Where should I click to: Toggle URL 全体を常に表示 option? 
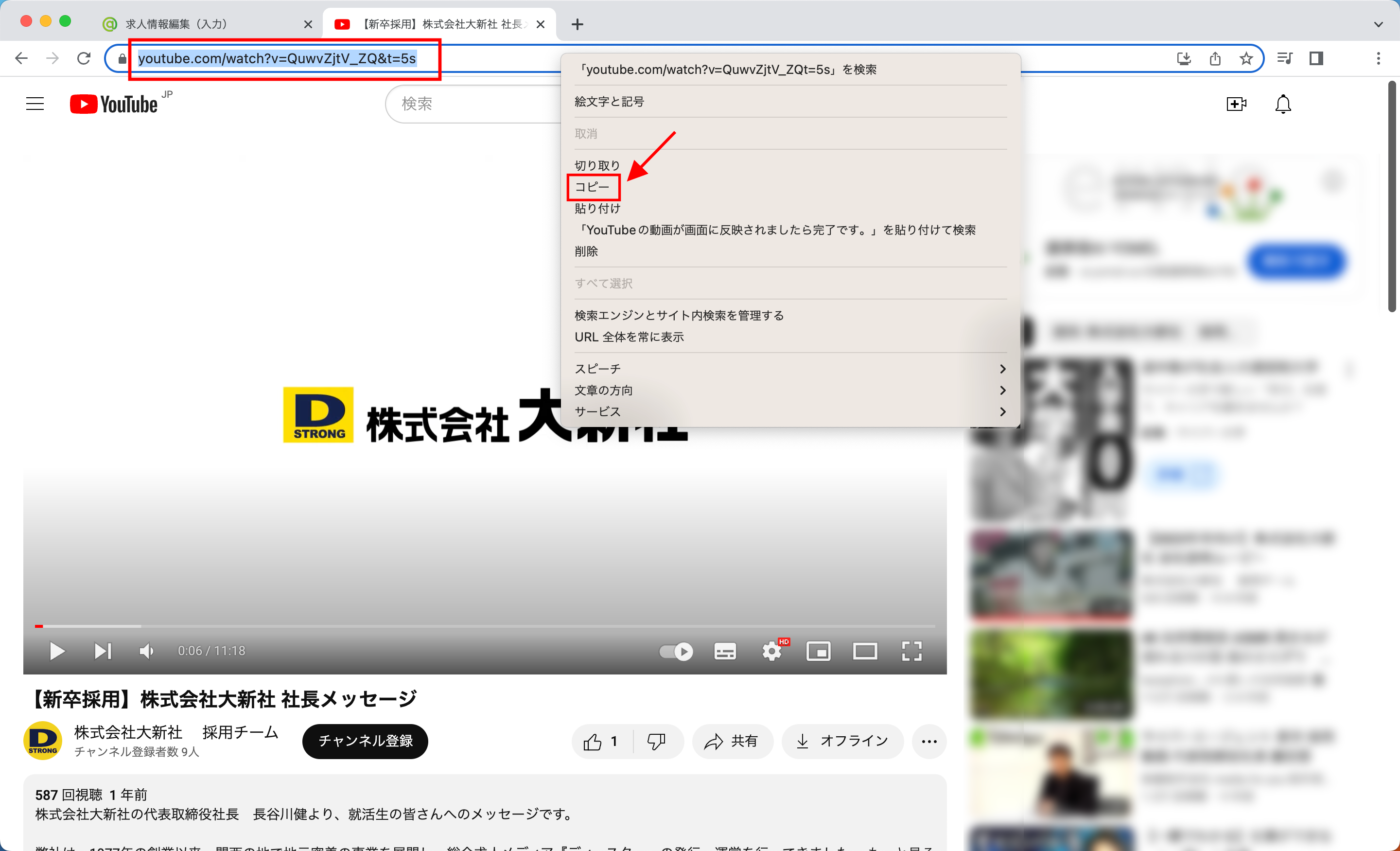(629, 337)
